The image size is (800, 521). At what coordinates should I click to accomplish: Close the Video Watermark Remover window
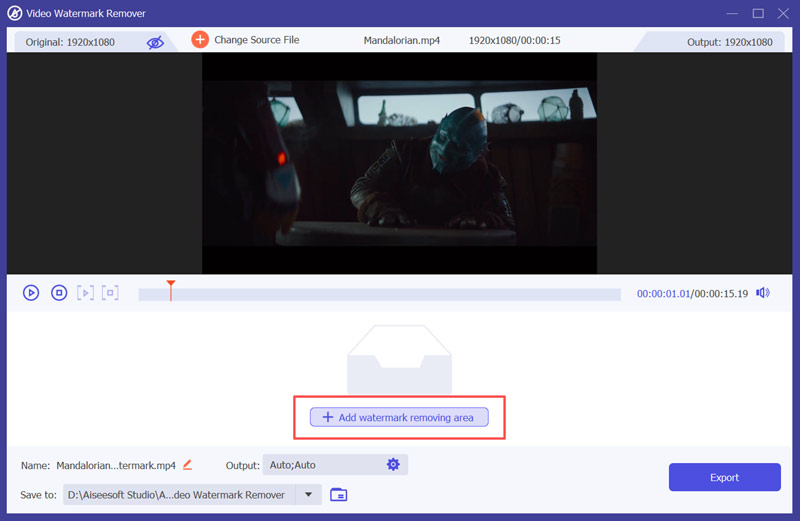coord(783,13)
